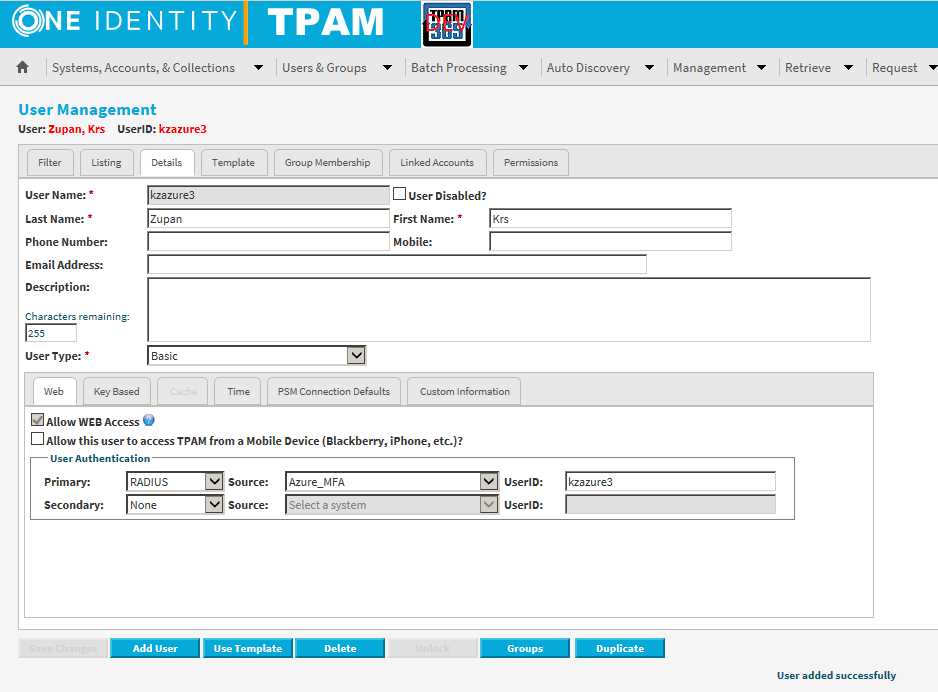Open the Secondary authentication dropdown

pos(175,505)
